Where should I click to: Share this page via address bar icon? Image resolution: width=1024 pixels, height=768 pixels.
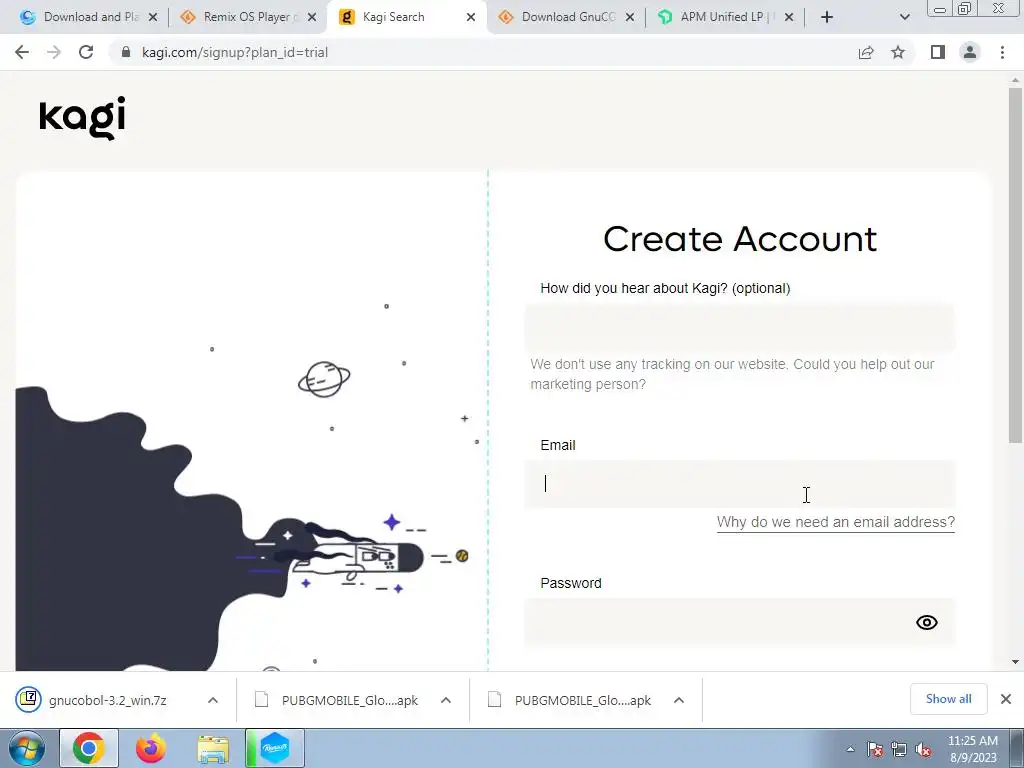tap(866, 52)
